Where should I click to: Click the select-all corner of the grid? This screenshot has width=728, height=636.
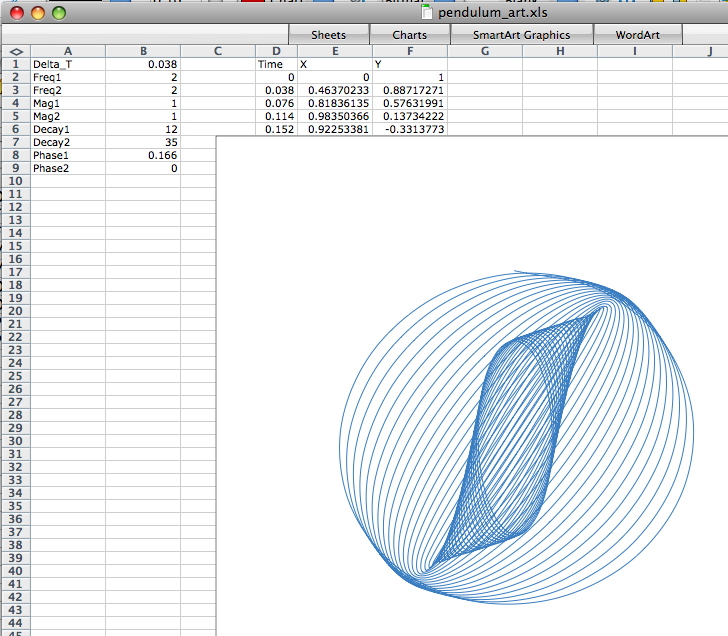click(x=16, y=51)
